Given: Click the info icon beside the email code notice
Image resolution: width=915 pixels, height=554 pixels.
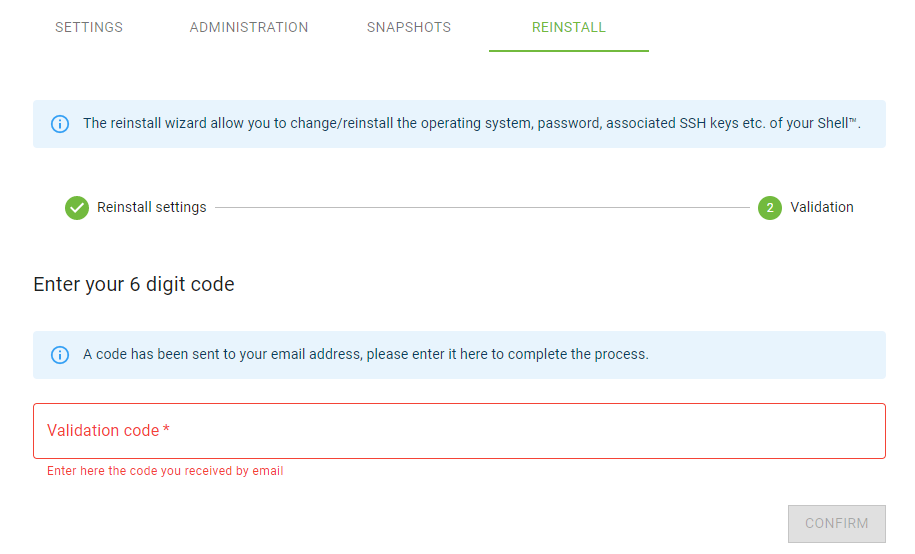Looking at the screenshot, I should pyautogui.click(x=60, y=355).
